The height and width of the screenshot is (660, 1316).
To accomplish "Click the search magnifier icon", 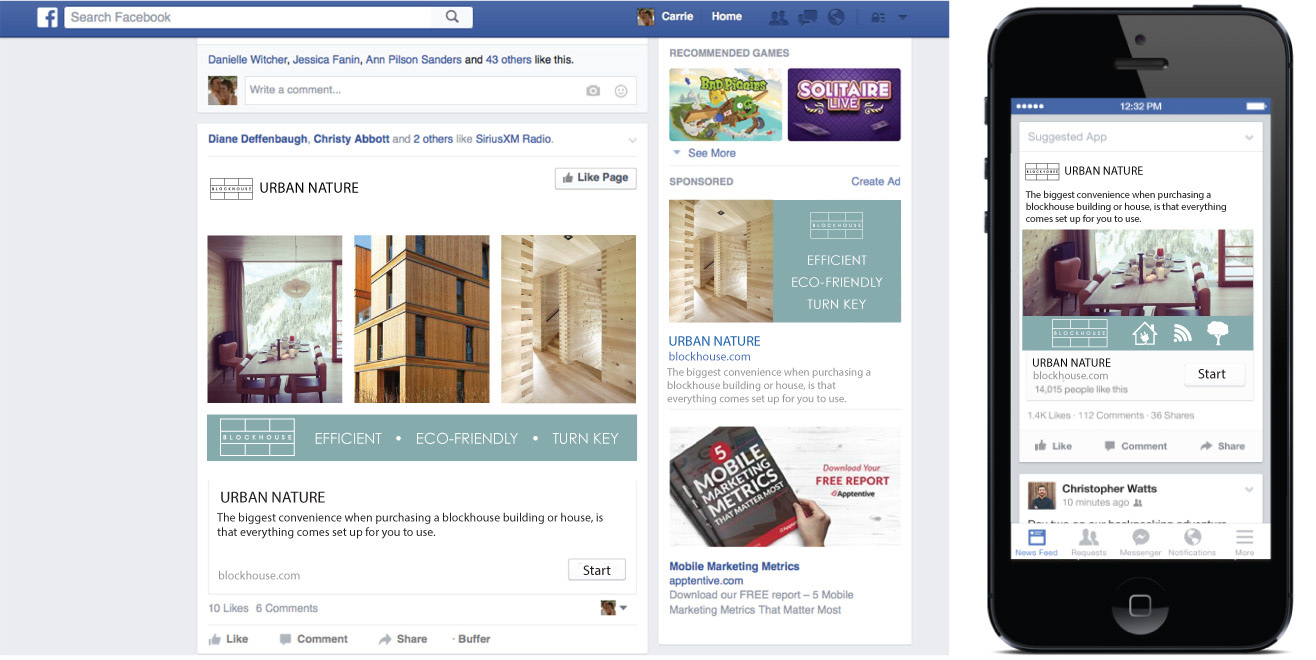I will point(452,17).
